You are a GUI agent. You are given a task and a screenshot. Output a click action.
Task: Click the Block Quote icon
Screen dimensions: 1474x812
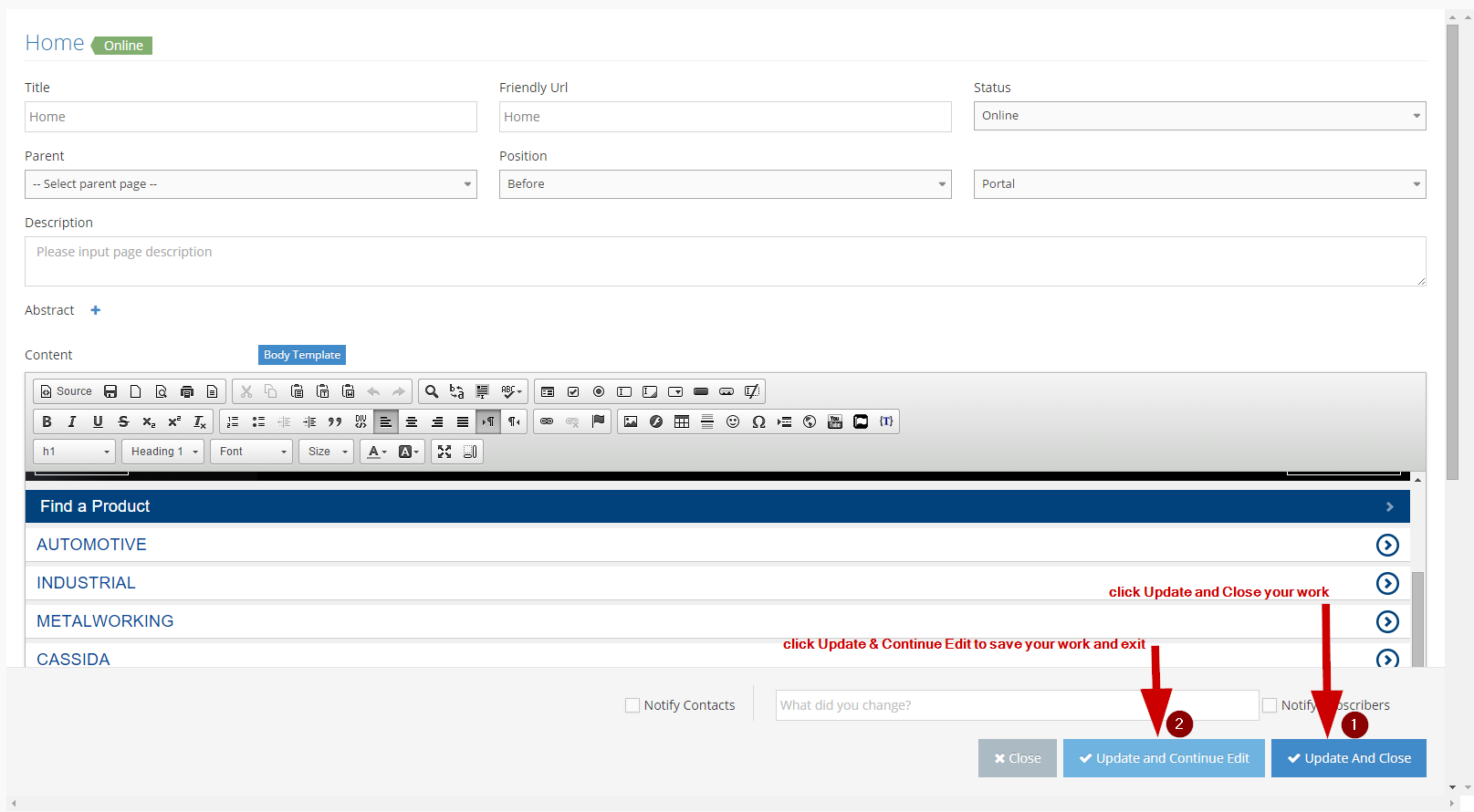[335, 422]
